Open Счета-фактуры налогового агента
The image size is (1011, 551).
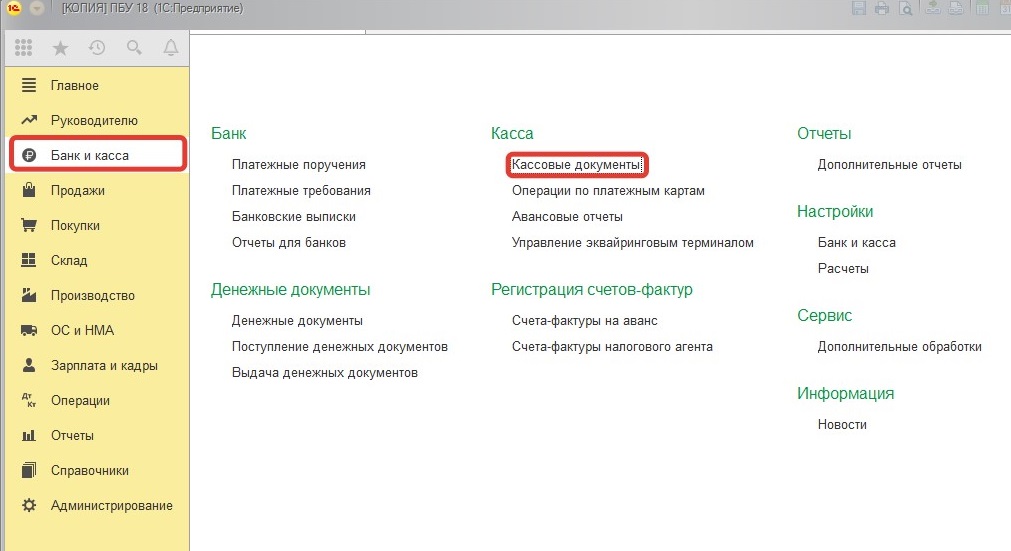(x=613, y=346)
